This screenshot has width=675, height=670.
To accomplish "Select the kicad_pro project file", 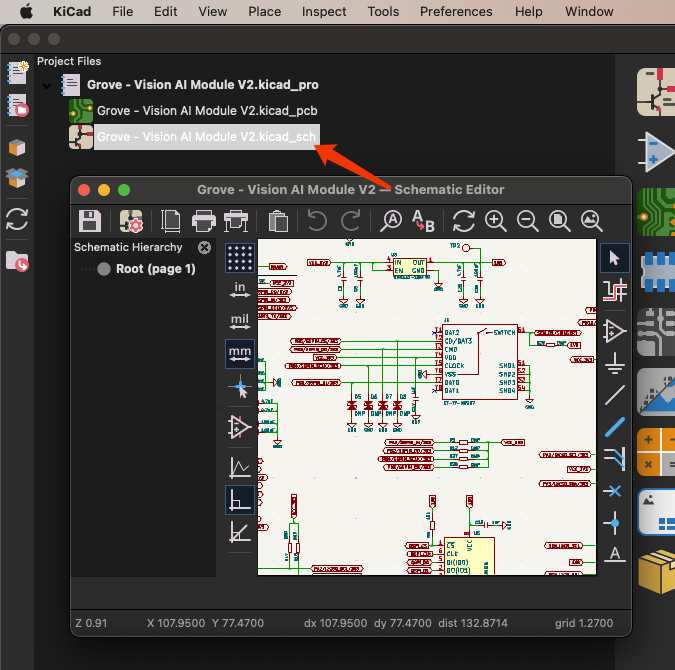I will [202, 84].
